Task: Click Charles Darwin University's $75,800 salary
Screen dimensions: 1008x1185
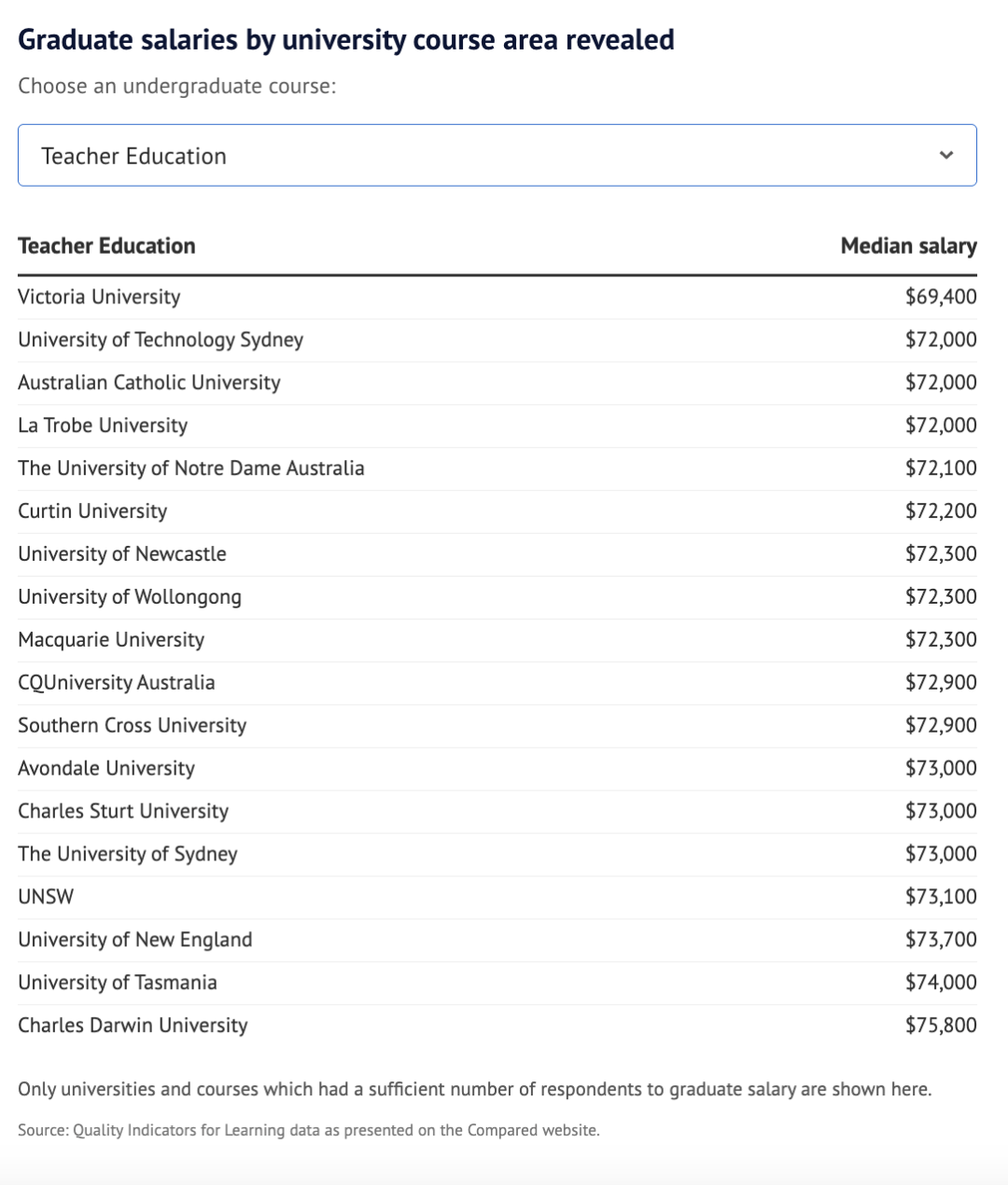Action: (x=941, y=1025)
